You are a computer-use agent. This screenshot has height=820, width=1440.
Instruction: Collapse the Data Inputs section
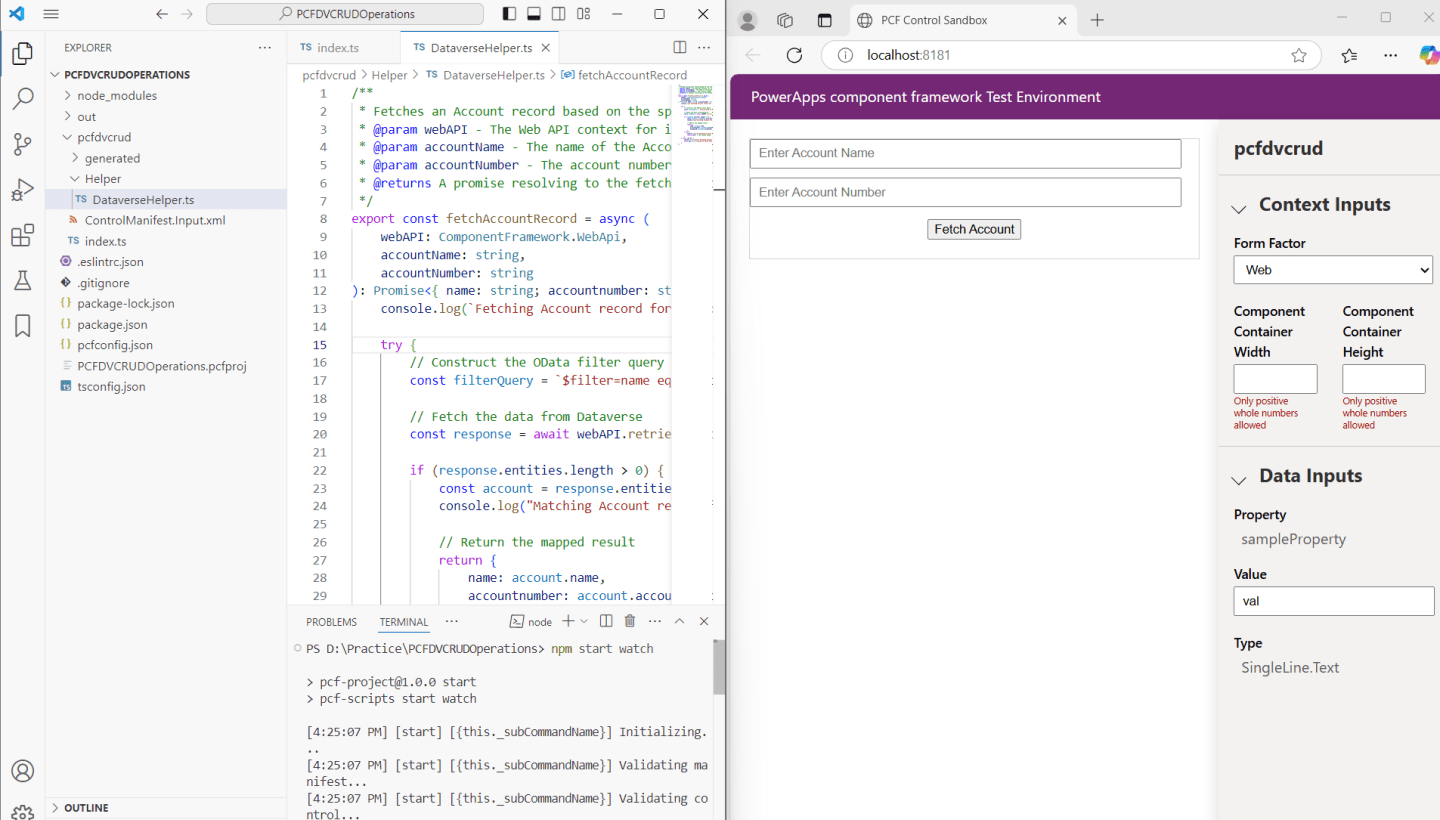pyautogui.click(x=1239, y=479)
